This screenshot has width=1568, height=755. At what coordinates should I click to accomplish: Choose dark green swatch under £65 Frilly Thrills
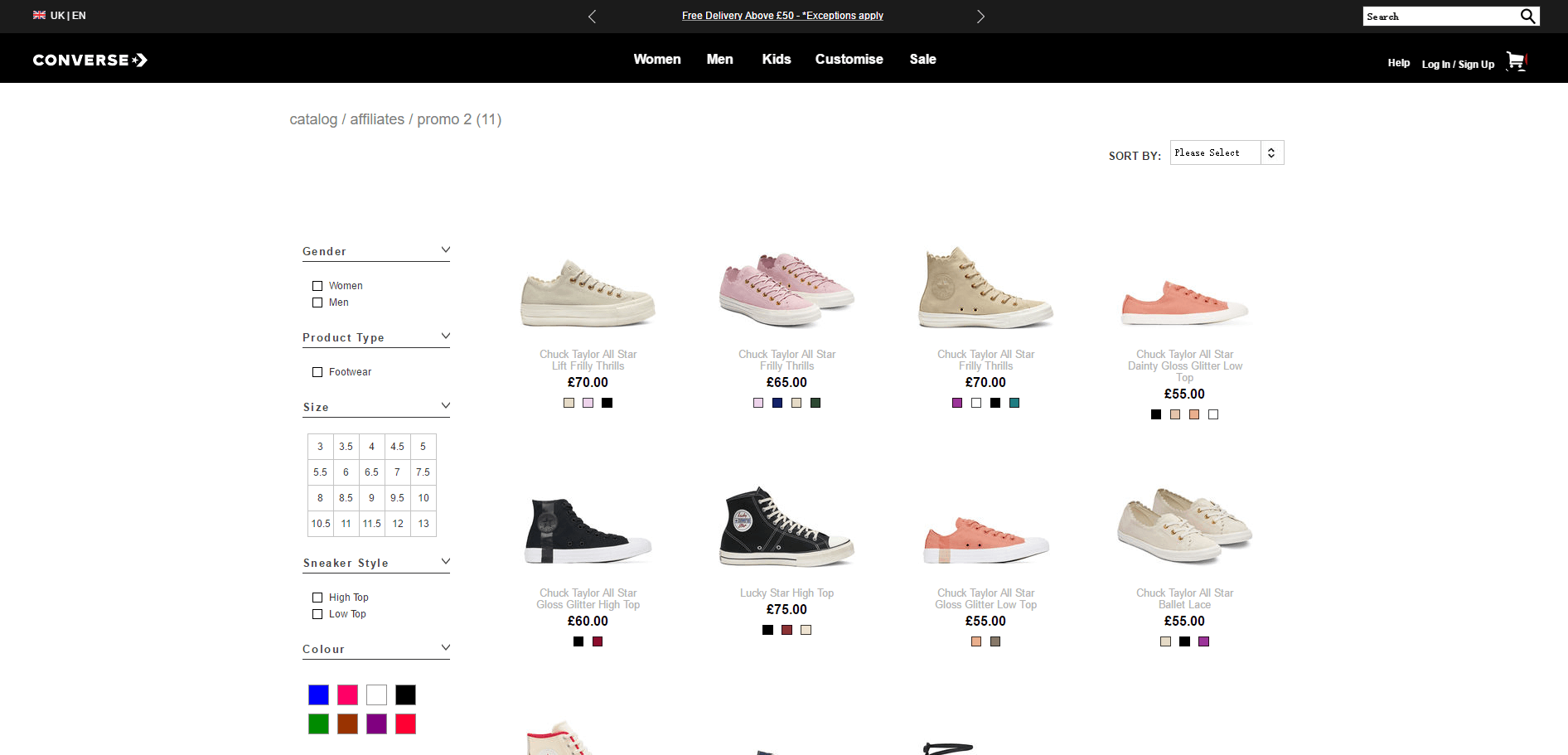pos(815,403)
